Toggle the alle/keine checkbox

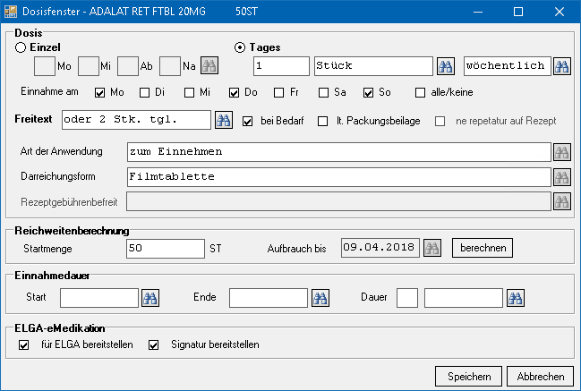coord(420,93)
